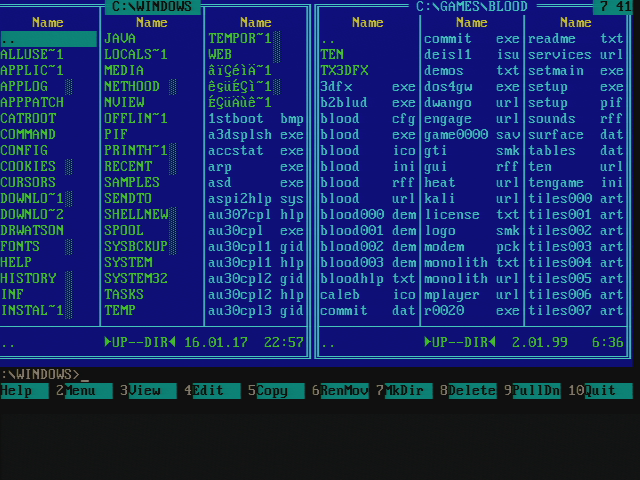Select the file blood cfg
The height and width of the screenshot is (480, 640).
[x=368, y=118]
